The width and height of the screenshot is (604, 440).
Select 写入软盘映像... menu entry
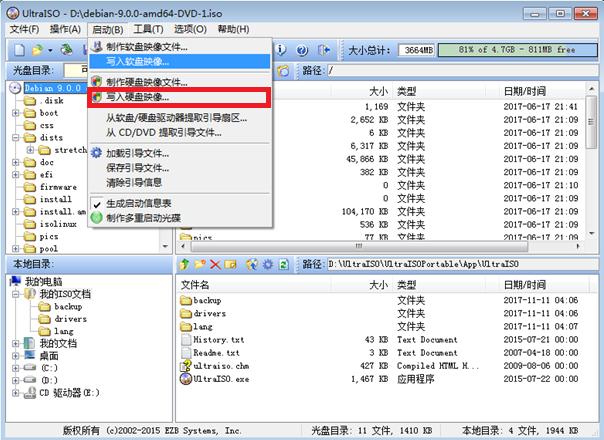pyautogui.click(x=180, y=61)
